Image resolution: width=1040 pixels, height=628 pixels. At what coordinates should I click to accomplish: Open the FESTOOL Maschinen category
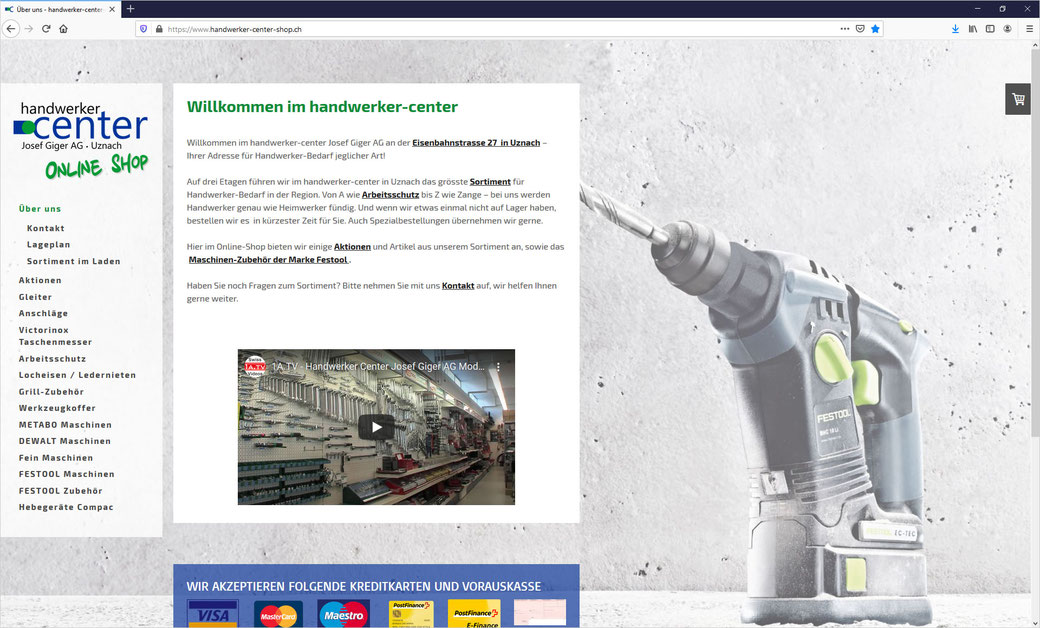(x=66, y=474)
